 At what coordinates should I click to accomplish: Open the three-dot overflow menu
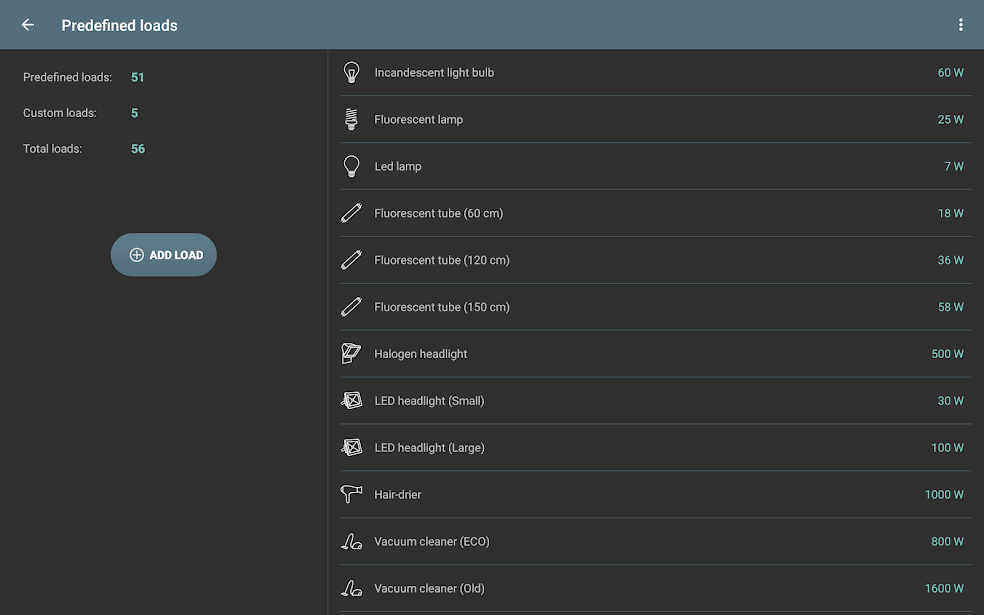click(960, 25)
